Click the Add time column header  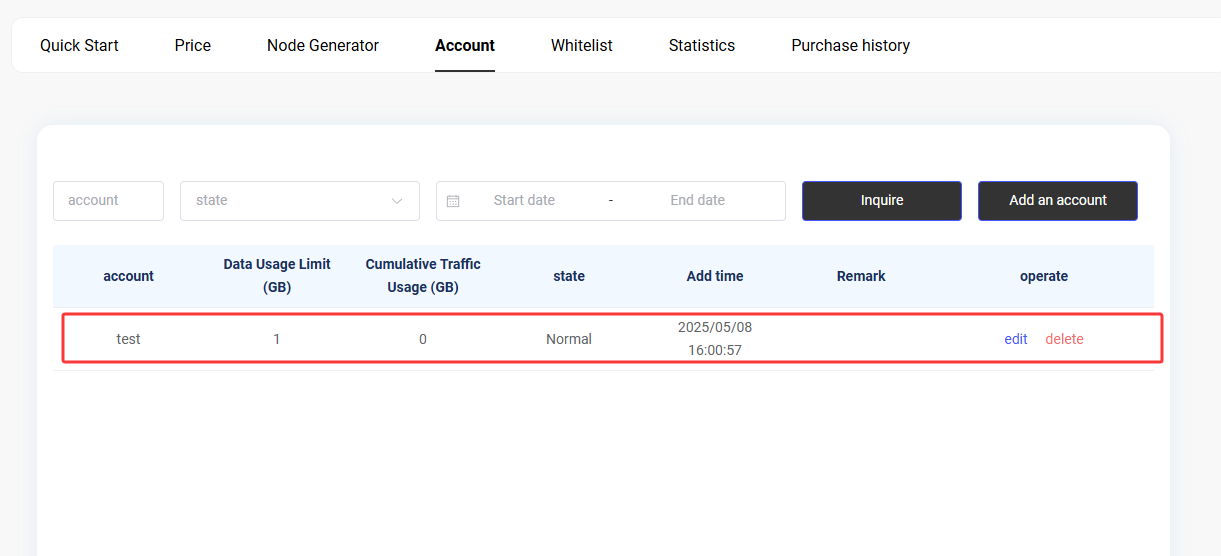[715, 276]
